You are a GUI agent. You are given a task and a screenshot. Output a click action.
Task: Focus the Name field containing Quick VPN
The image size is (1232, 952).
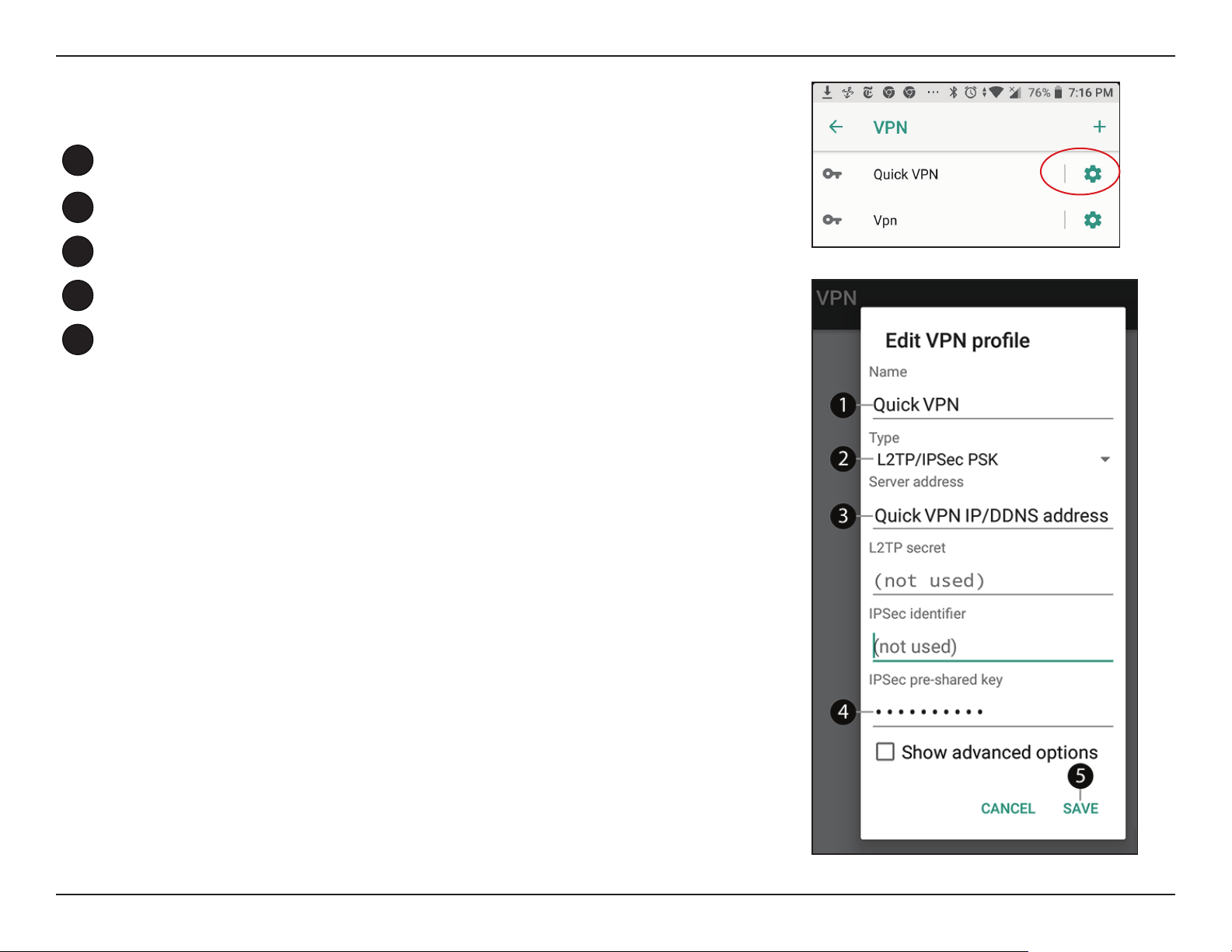tap(993, 405)
